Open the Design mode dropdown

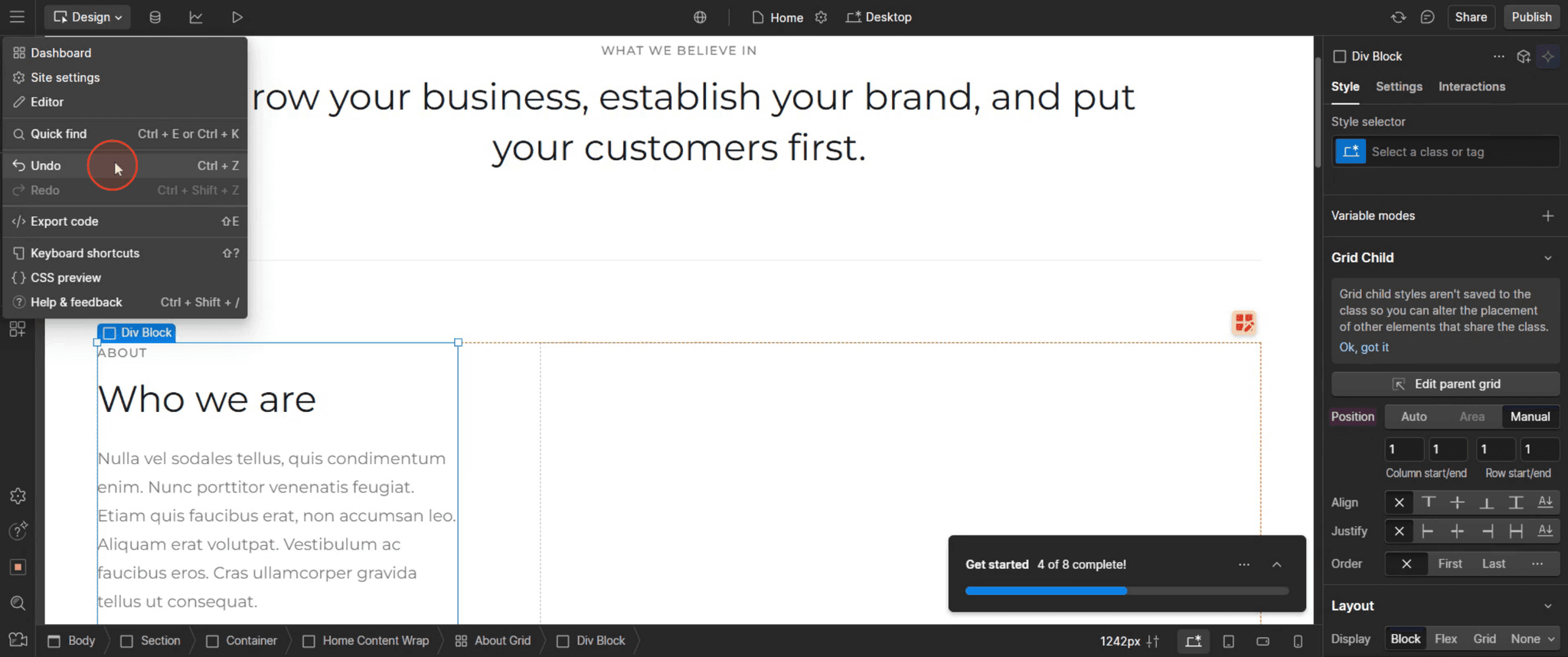click(87, 17)
